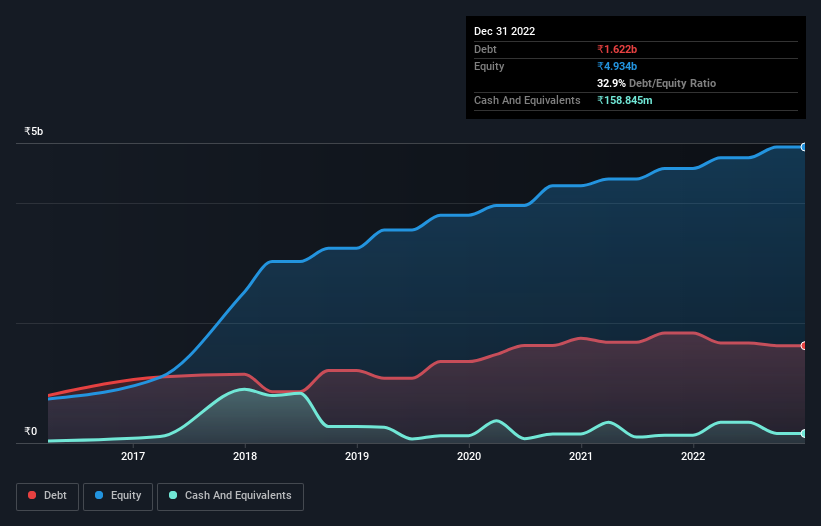
Task: Click the 2022 x-axis label
Action: pyautogui.click(x=693, y=456)
